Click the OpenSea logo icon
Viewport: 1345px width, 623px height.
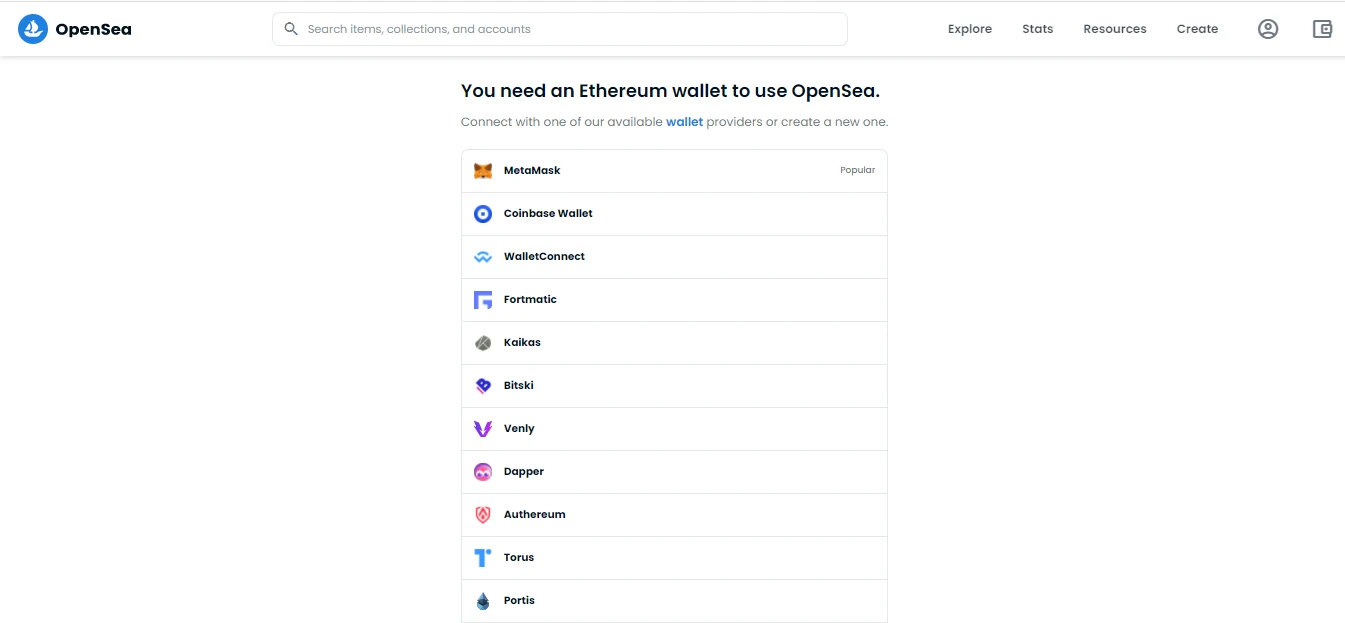[33, 29]
